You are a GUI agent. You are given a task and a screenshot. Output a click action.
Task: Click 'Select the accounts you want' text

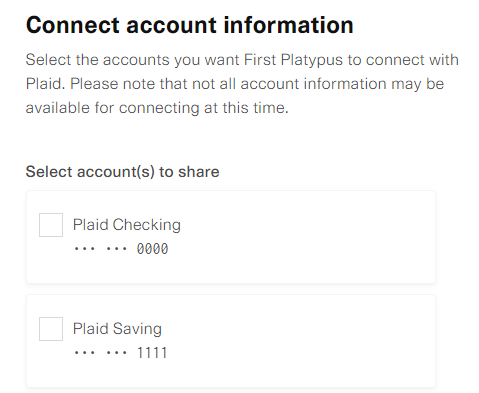(133, 60)
